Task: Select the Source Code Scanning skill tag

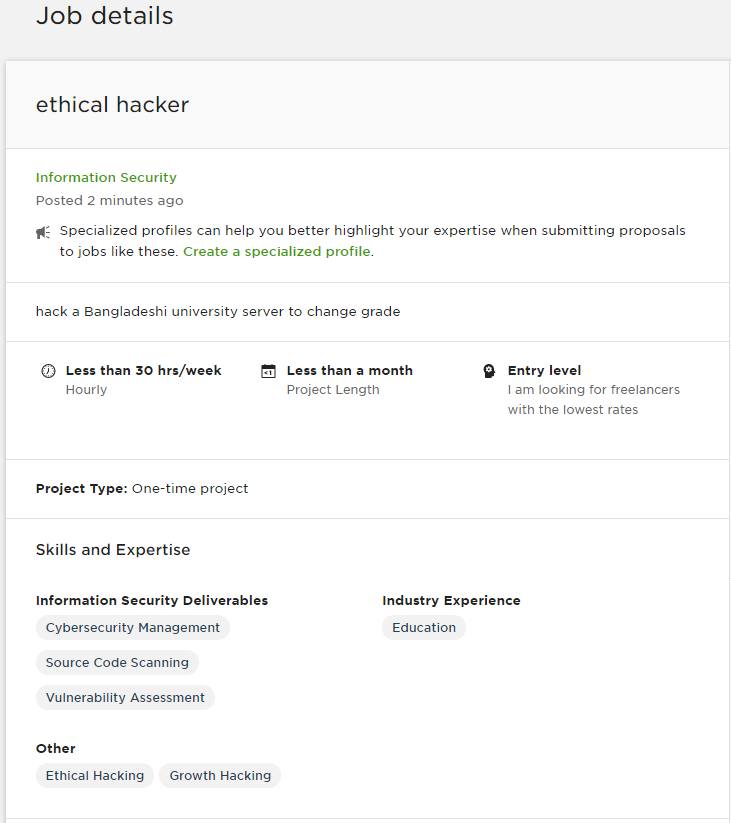Action: [117, 662]
